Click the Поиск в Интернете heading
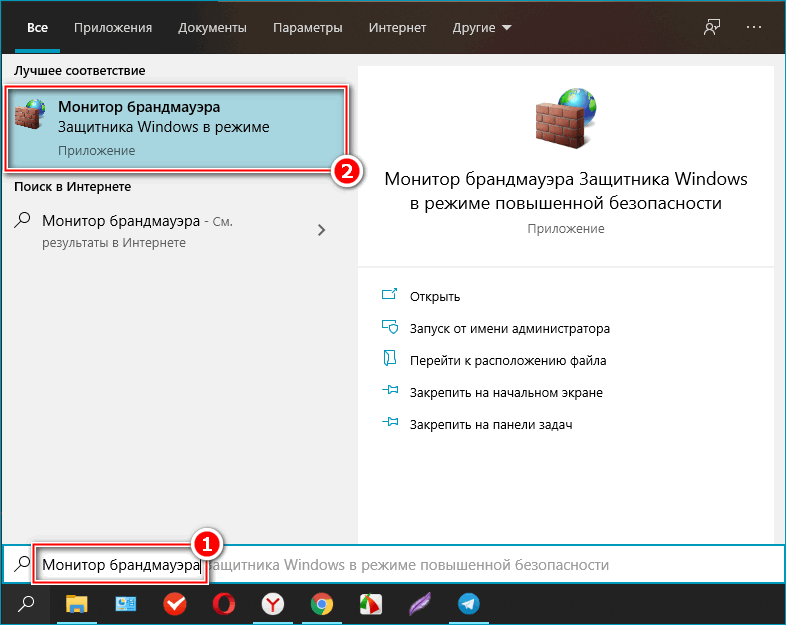This screenshot has height=625, width=786. point(73,187)
